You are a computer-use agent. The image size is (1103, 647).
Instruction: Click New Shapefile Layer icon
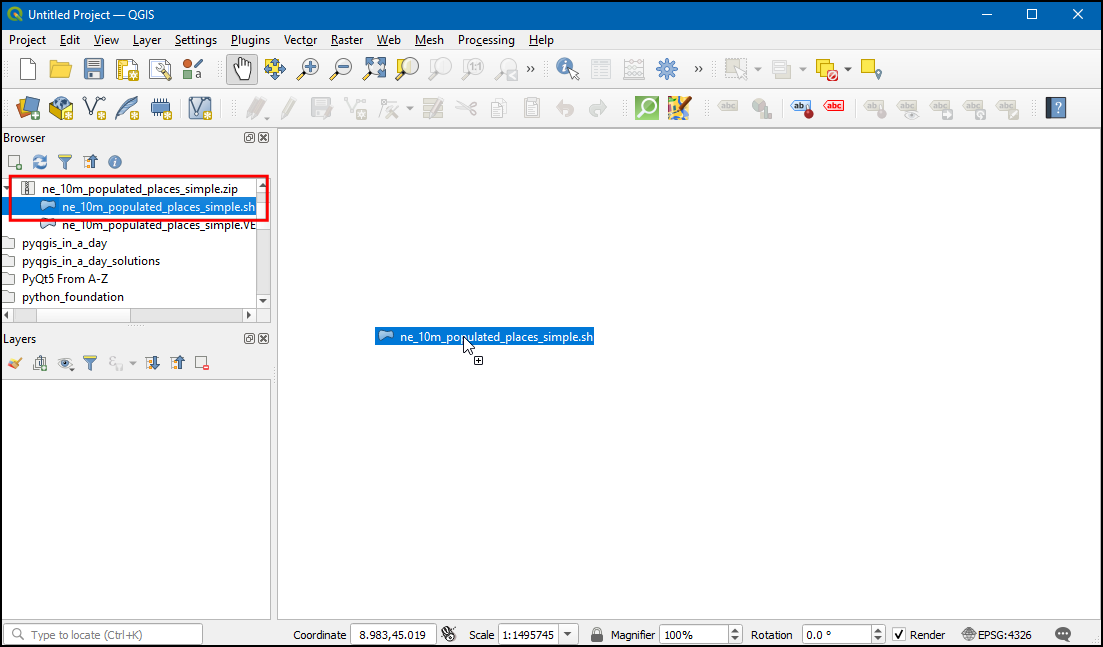(x=94, y=107)
